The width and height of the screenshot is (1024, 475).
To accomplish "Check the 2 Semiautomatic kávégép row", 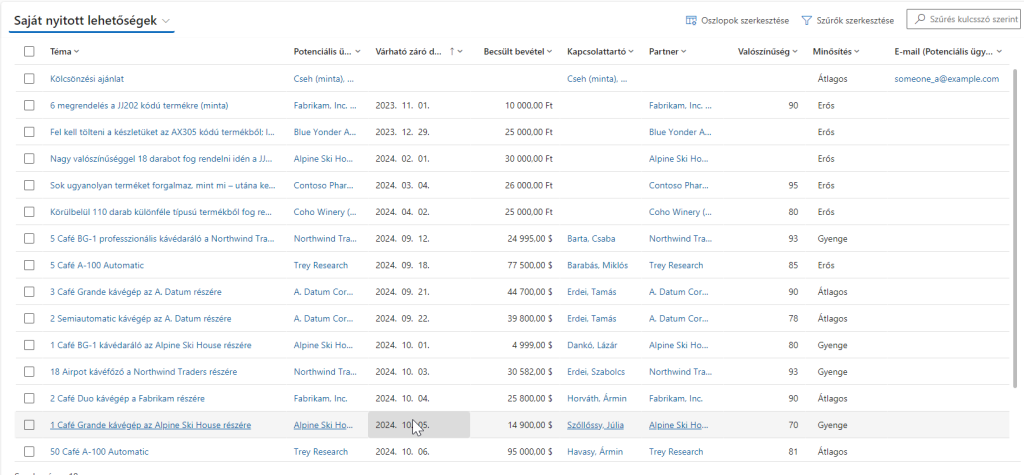I will point(29,319).
